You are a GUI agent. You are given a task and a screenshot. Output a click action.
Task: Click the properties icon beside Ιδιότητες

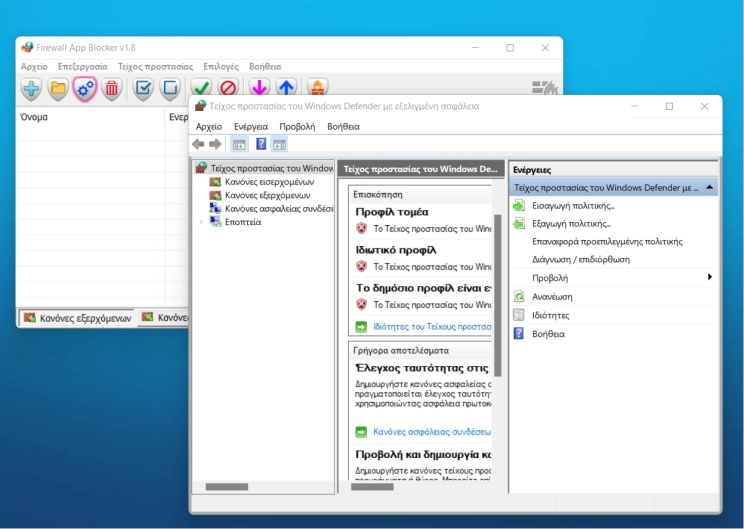point(519,315)
